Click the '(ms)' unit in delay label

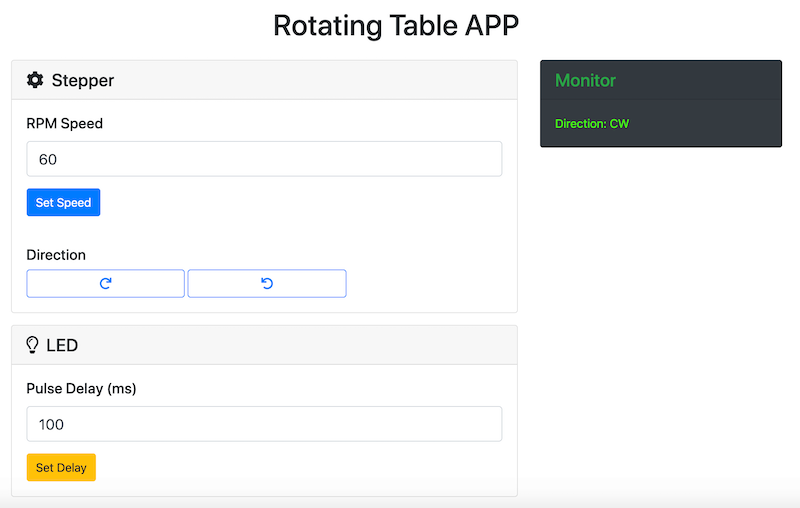click(121, 389)
